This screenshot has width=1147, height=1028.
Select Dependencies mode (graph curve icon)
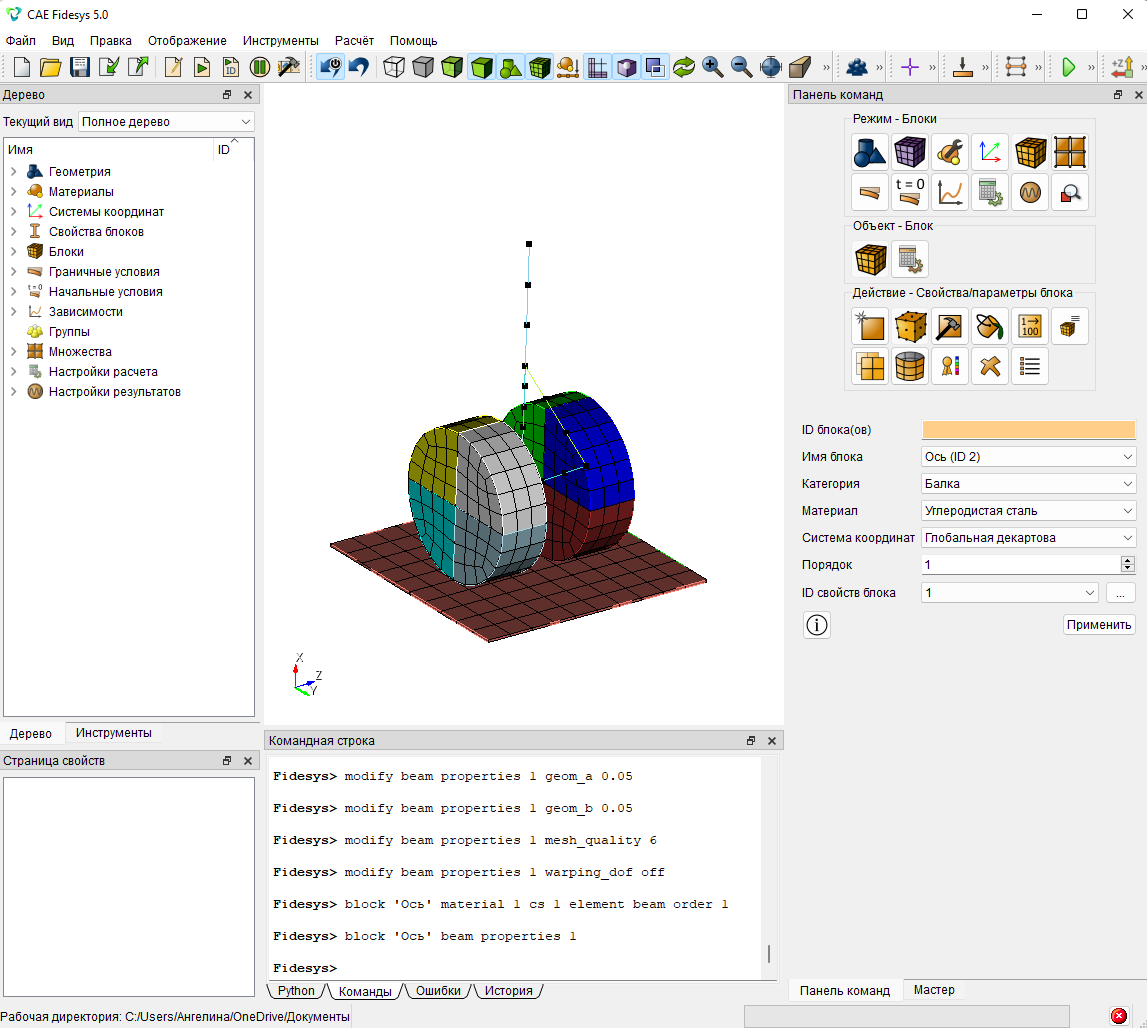click(x=950, y=192)
